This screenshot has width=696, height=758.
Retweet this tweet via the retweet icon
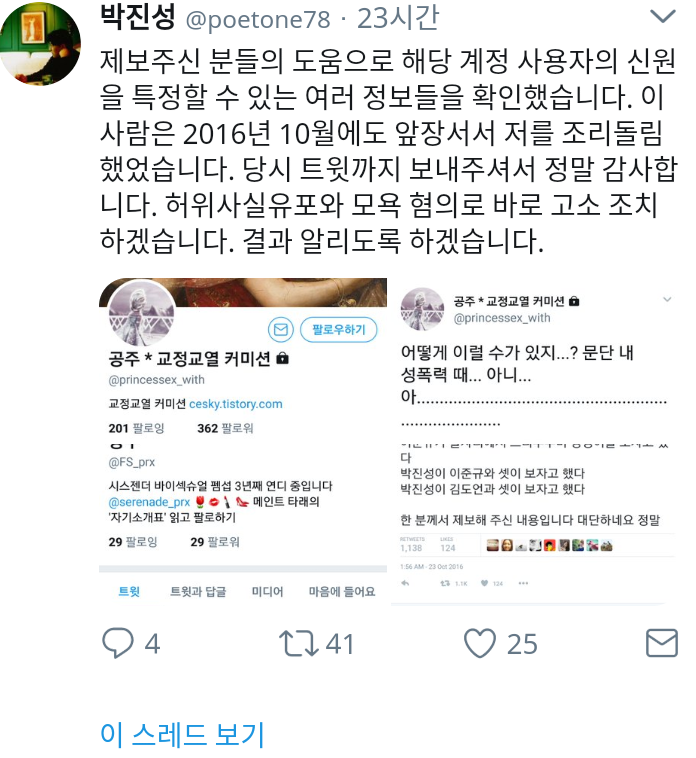(x=298, y=643)
